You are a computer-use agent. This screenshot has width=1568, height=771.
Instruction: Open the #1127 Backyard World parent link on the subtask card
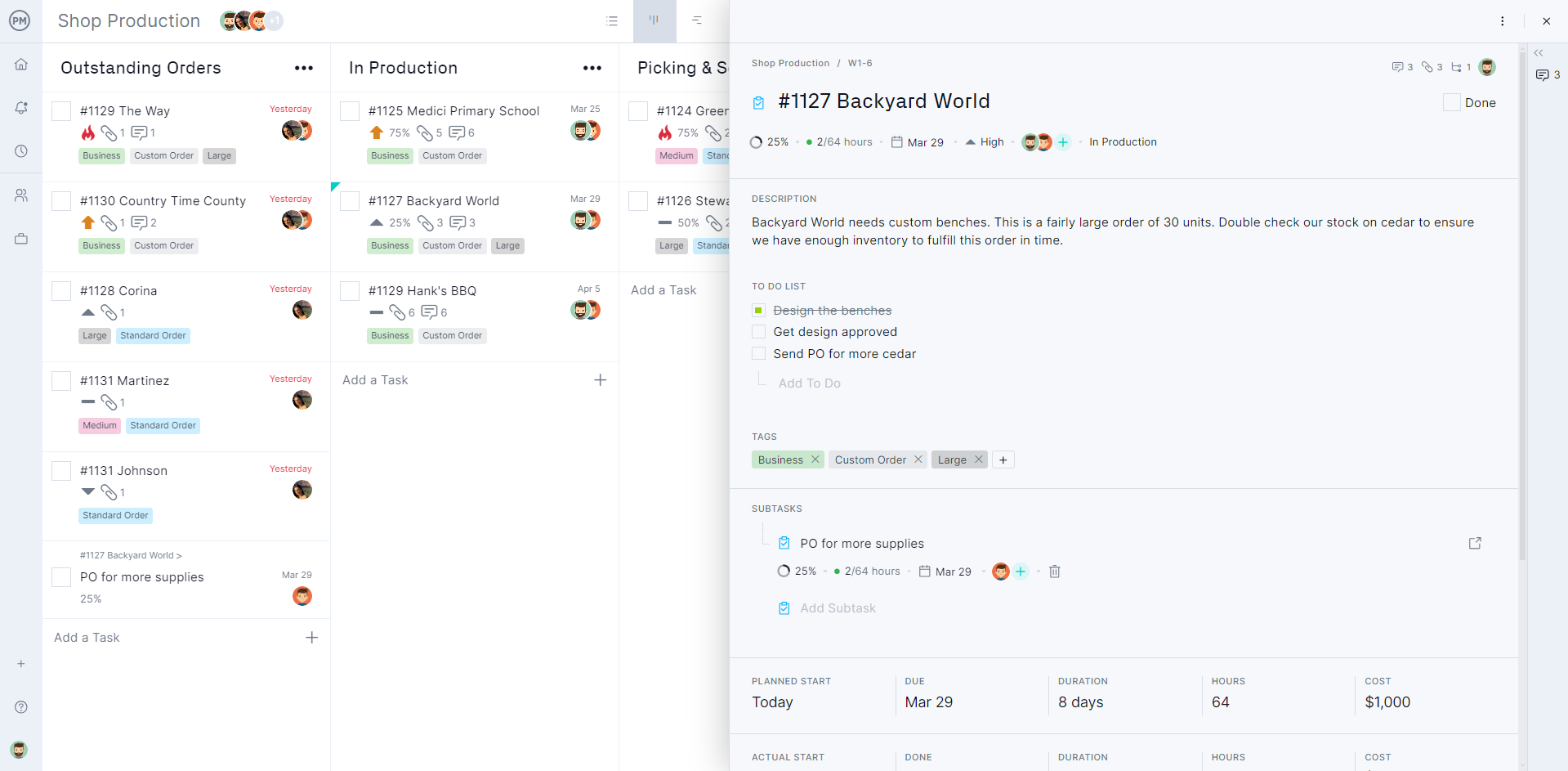131,555
